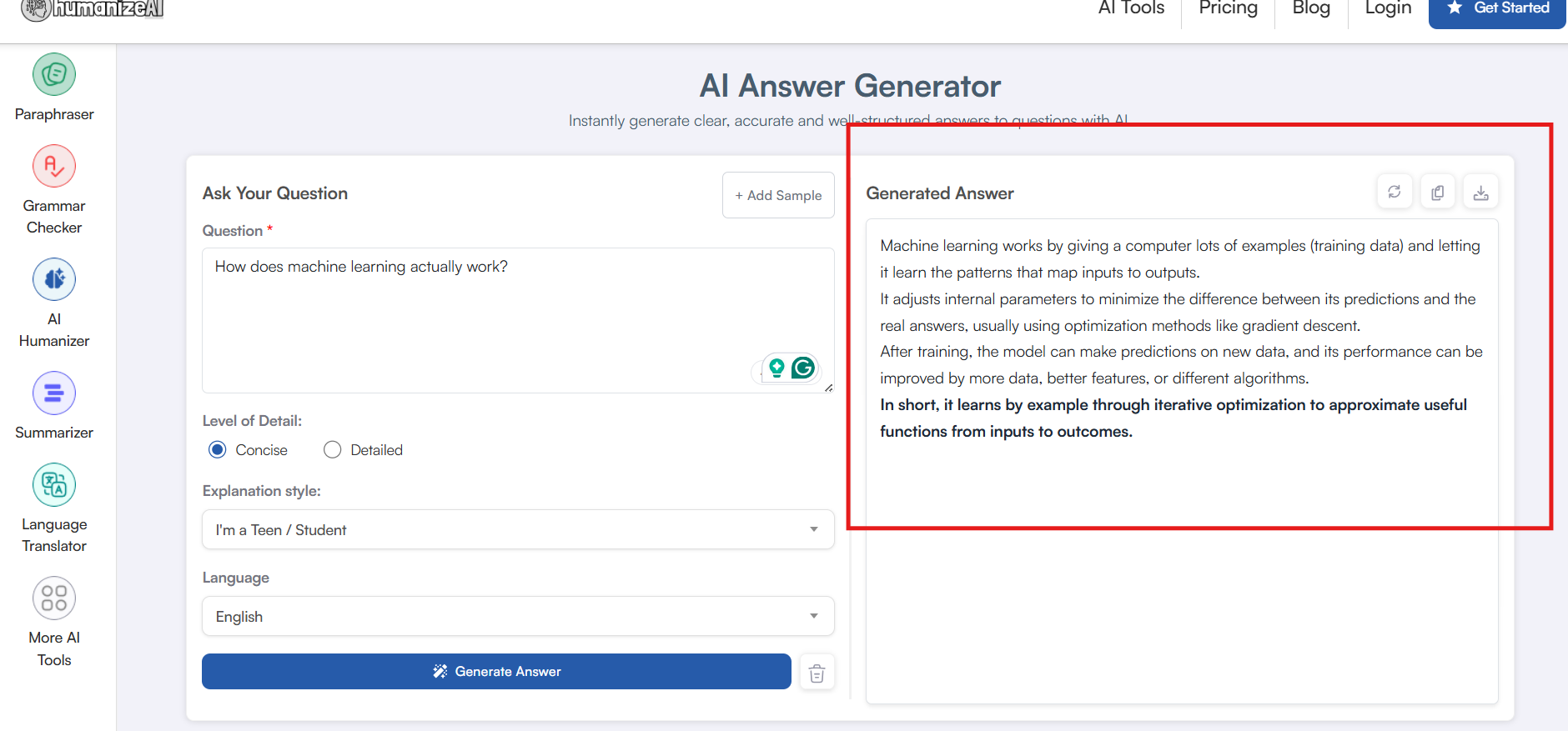Open the Grammar Checker tool
The image size is (1568, 731).
tap(54, 167)
